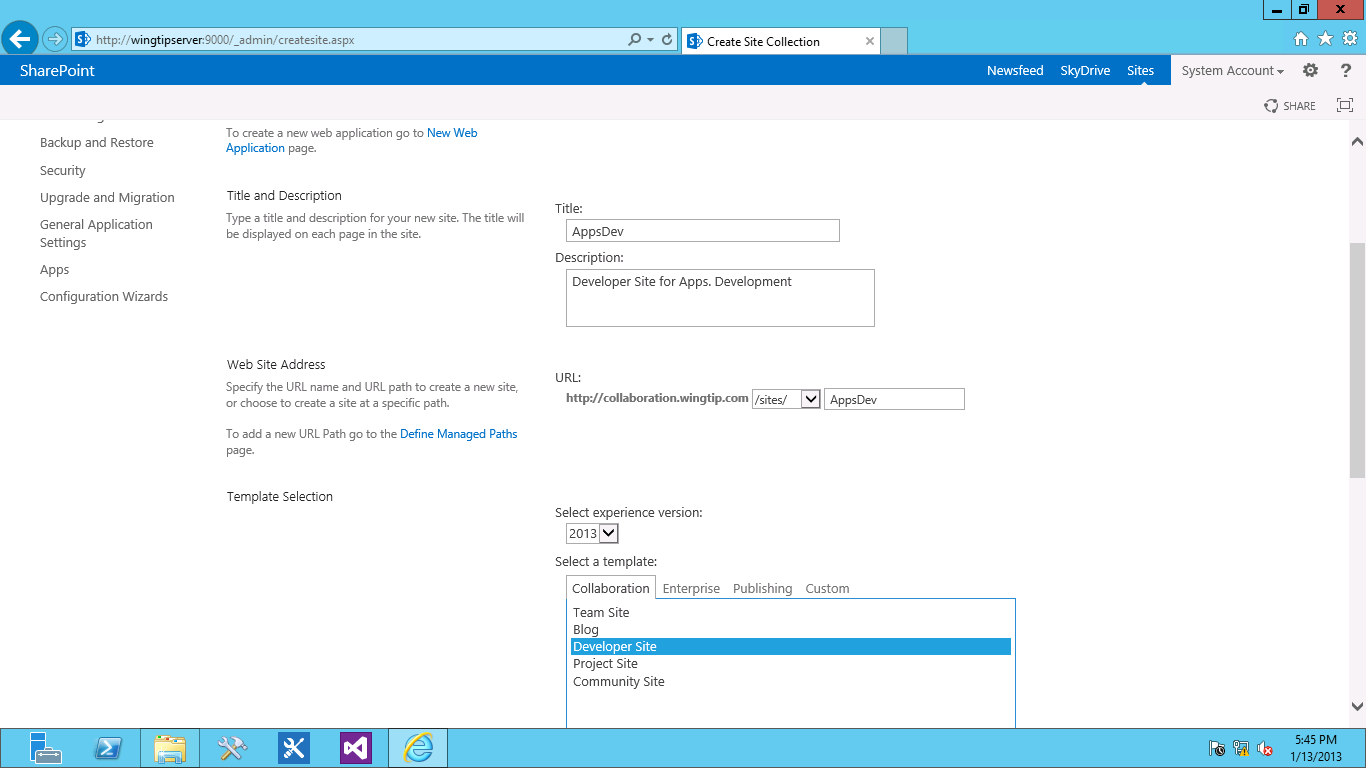The height and width of the screenshot is (768, 1366).
Task: Click the help question mark icon
Action: pyautogui.click(x=1345, y=70)
